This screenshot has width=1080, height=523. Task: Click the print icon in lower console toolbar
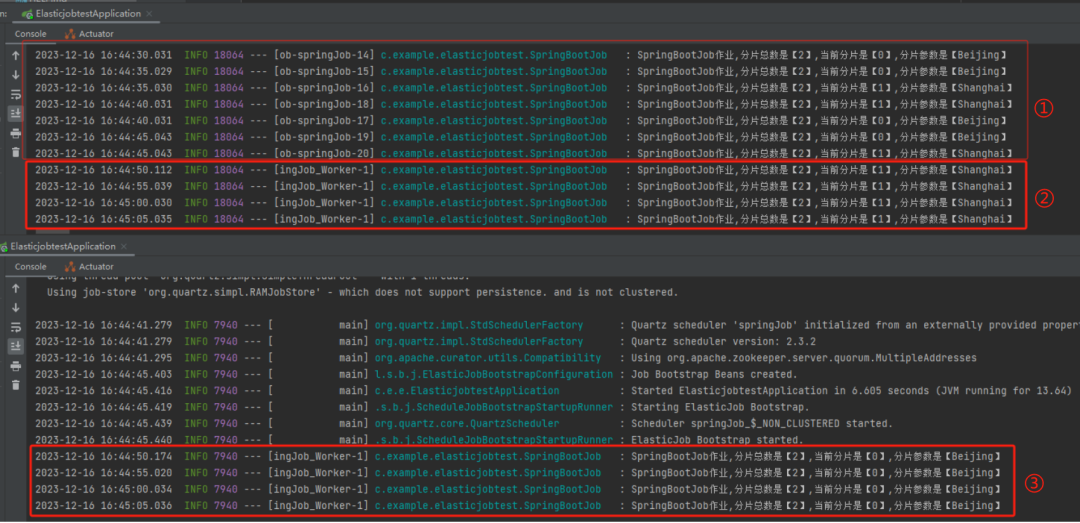point(15,366)
